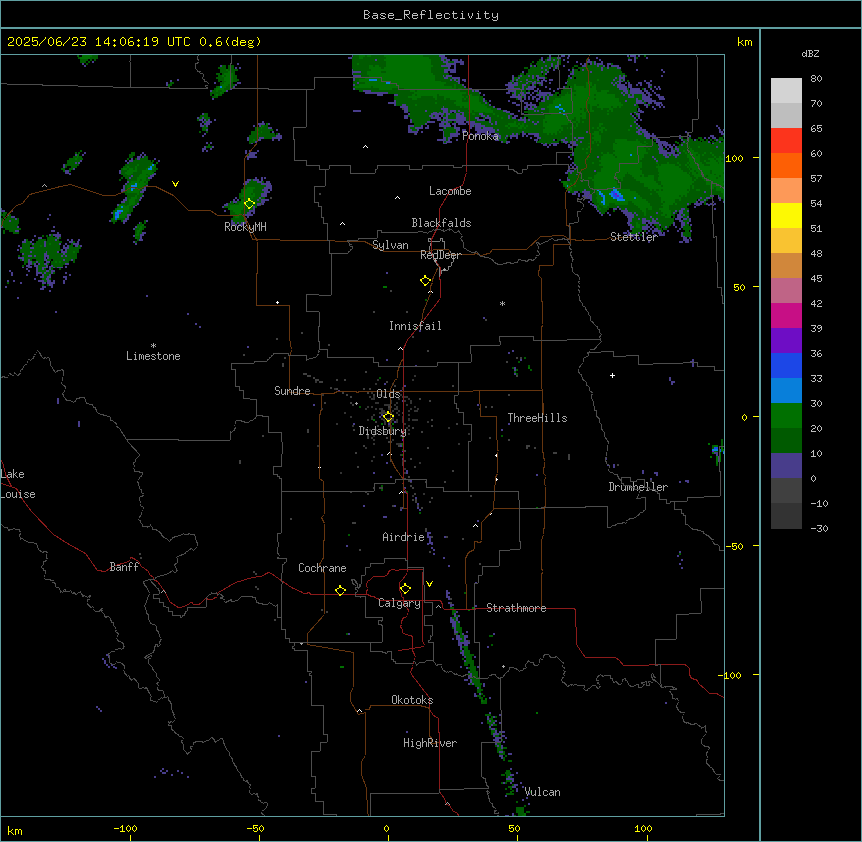Select the Airdrie label

[x=403, y=537]
